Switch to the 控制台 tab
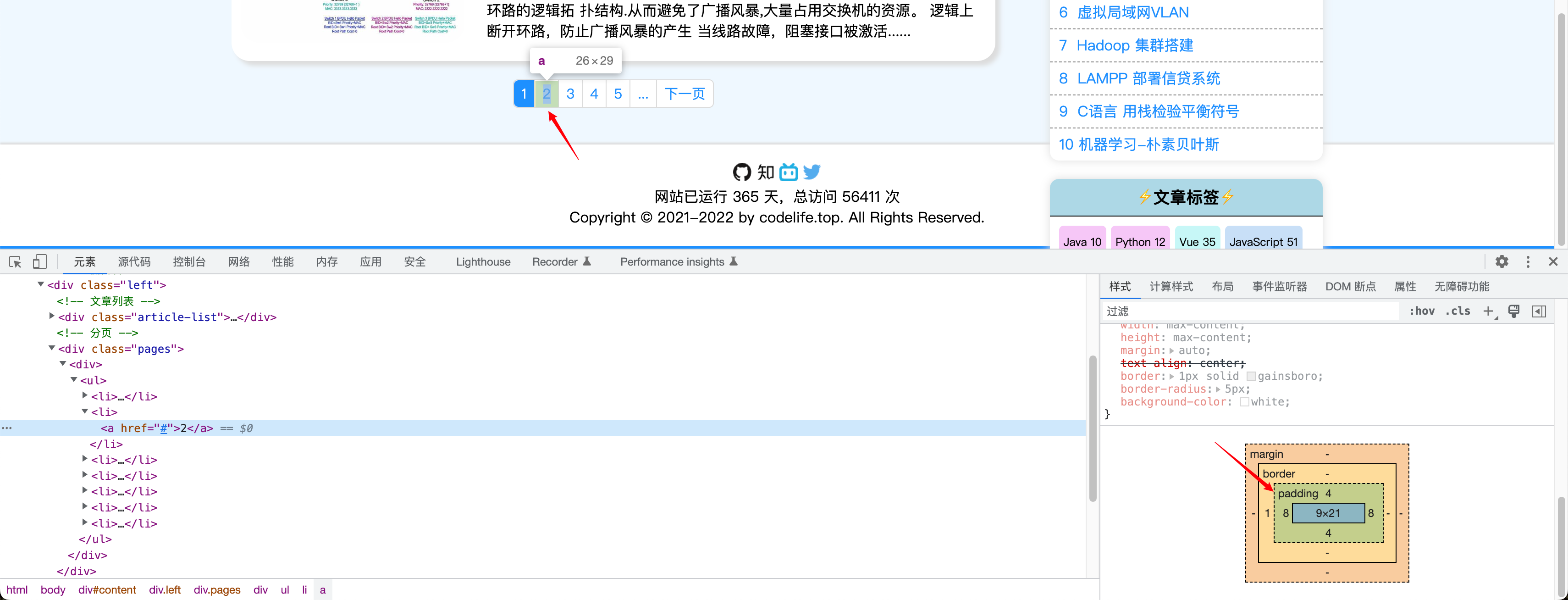The image size is (1568, 600). (189, 262)
